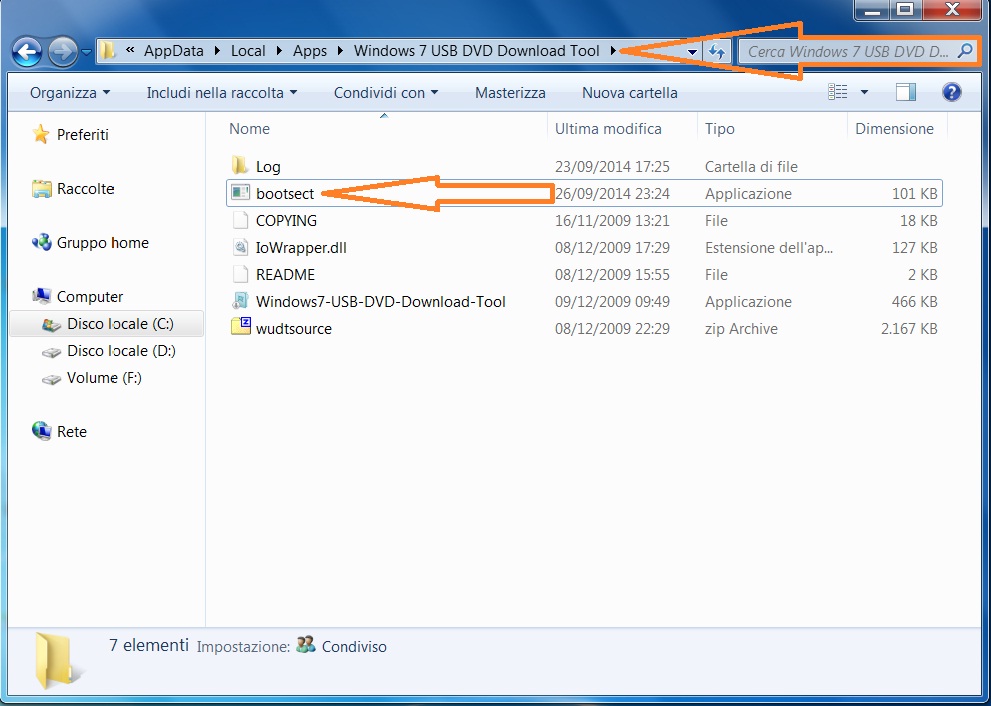Open Includi nella raccolta menu
This screenshot has height=706, width=991.
(221, 93)
